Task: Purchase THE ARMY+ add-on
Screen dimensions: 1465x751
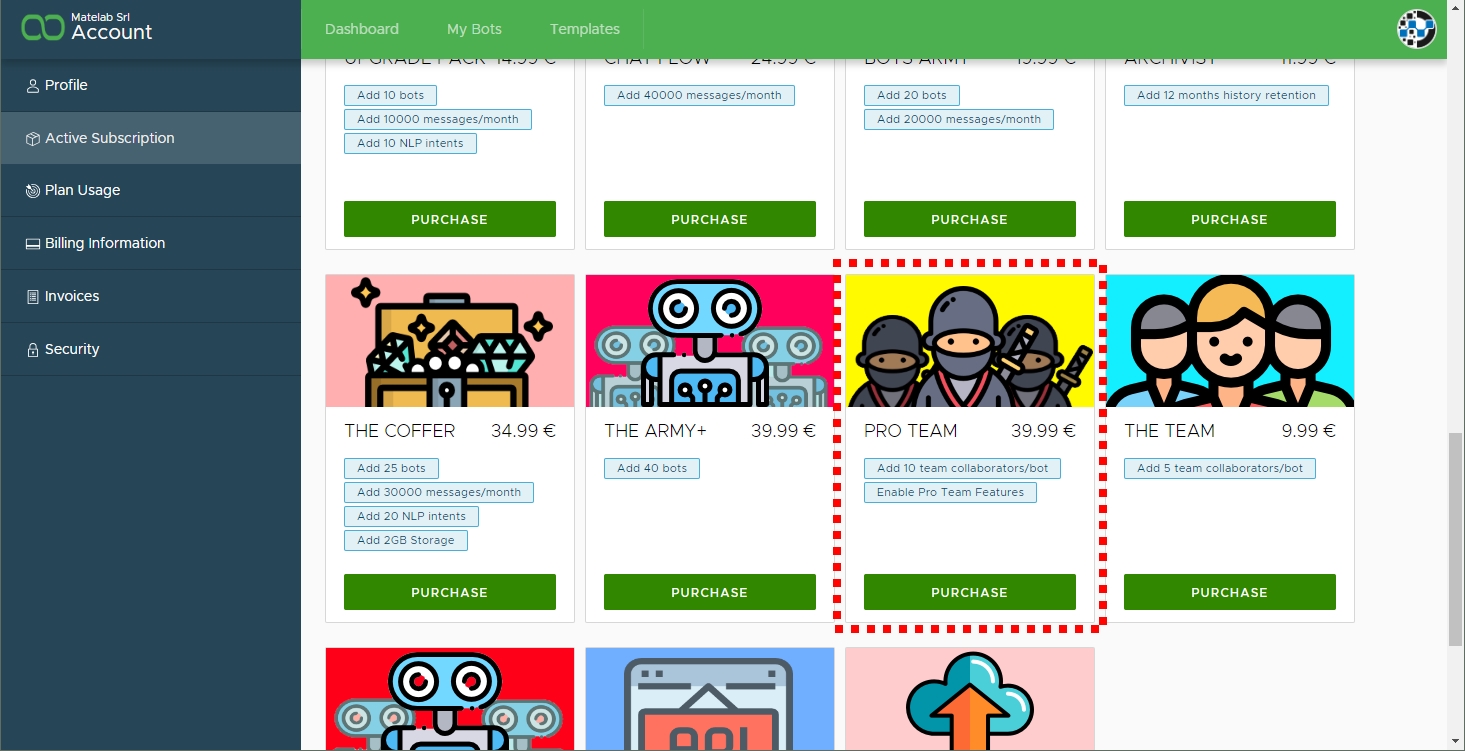Action: coord(710,592)
